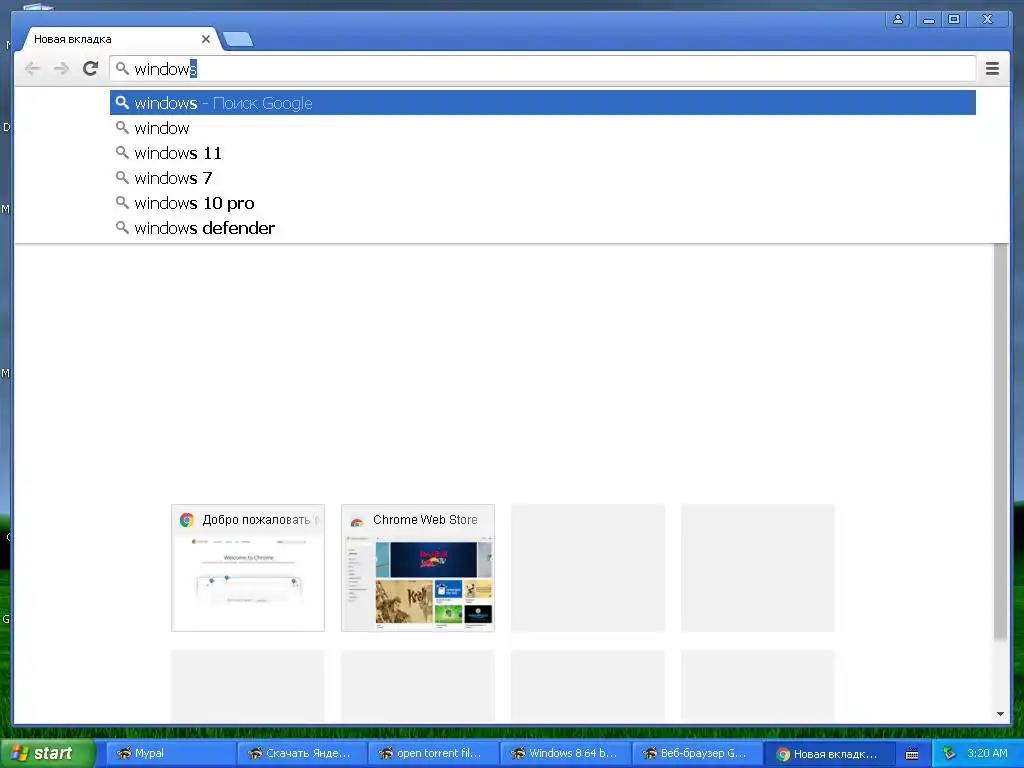Click the browser Forward arrow button
Screen dimensions: 1024x768
tap(61, 69)
